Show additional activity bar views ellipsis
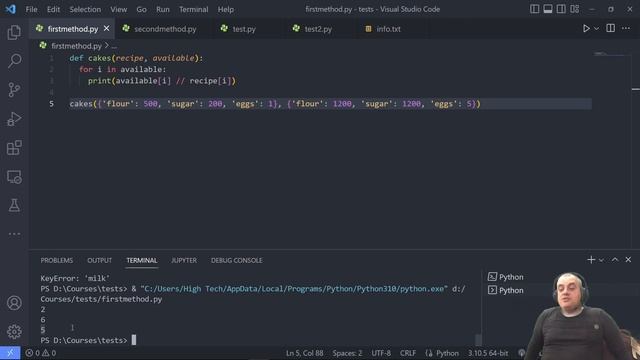Viewport: 640px width, 360px height. (x=14, y=234)
